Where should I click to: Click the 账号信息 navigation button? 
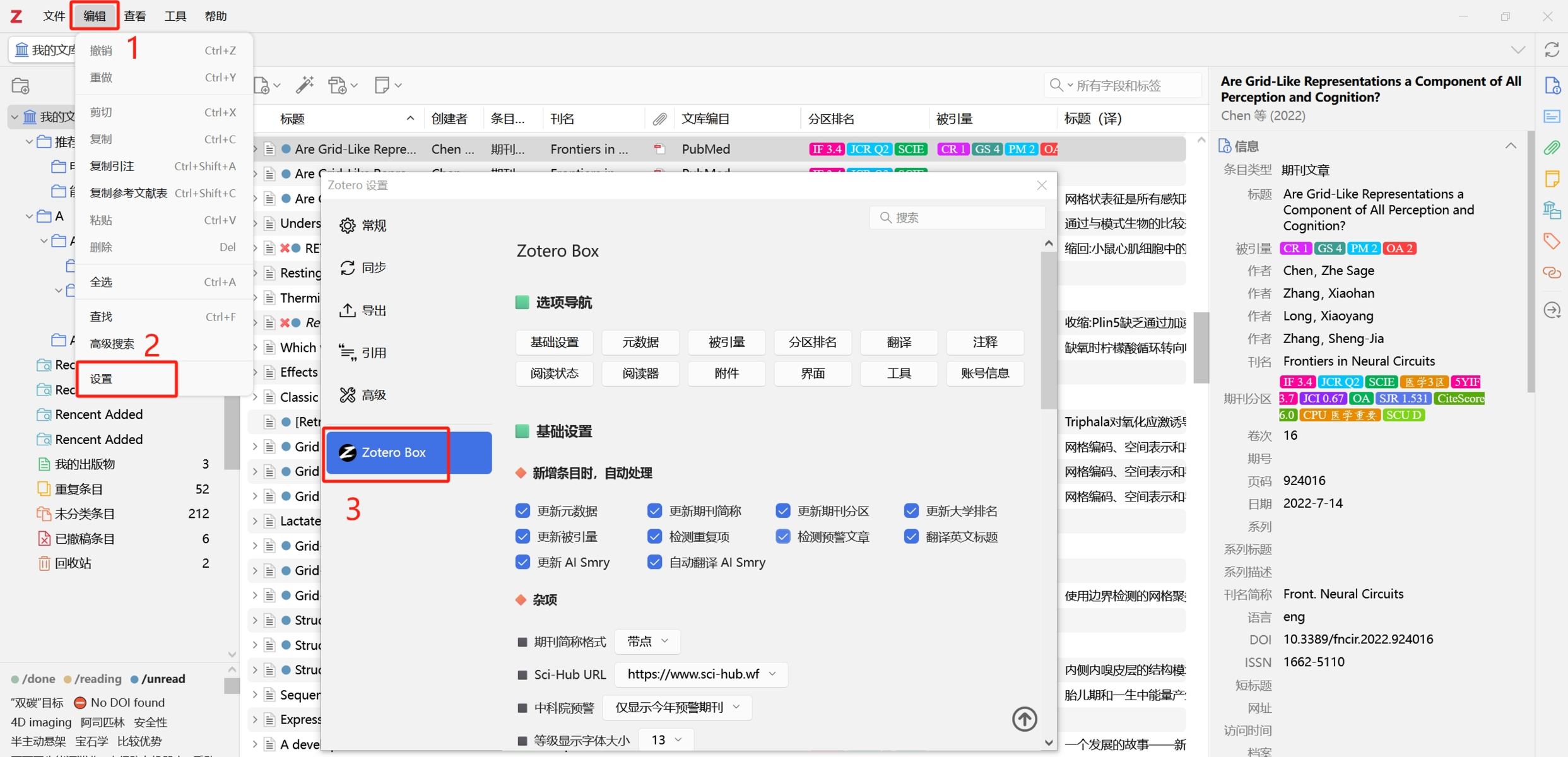coord(985,373)
